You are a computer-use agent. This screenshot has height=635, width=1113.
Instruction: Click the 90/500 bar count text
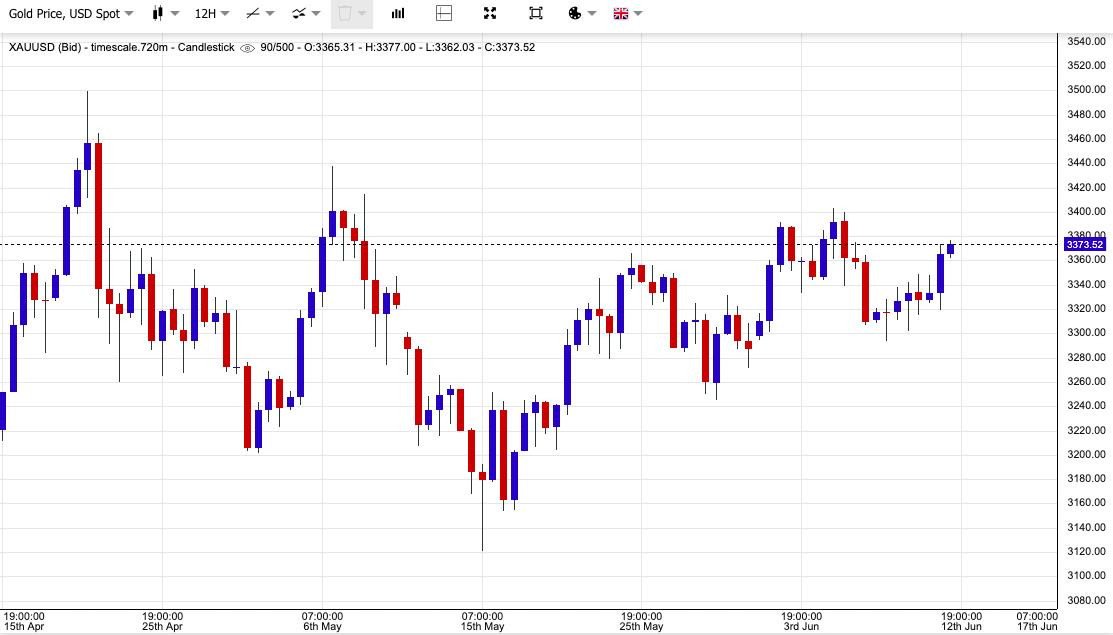[x=277, y=47]
